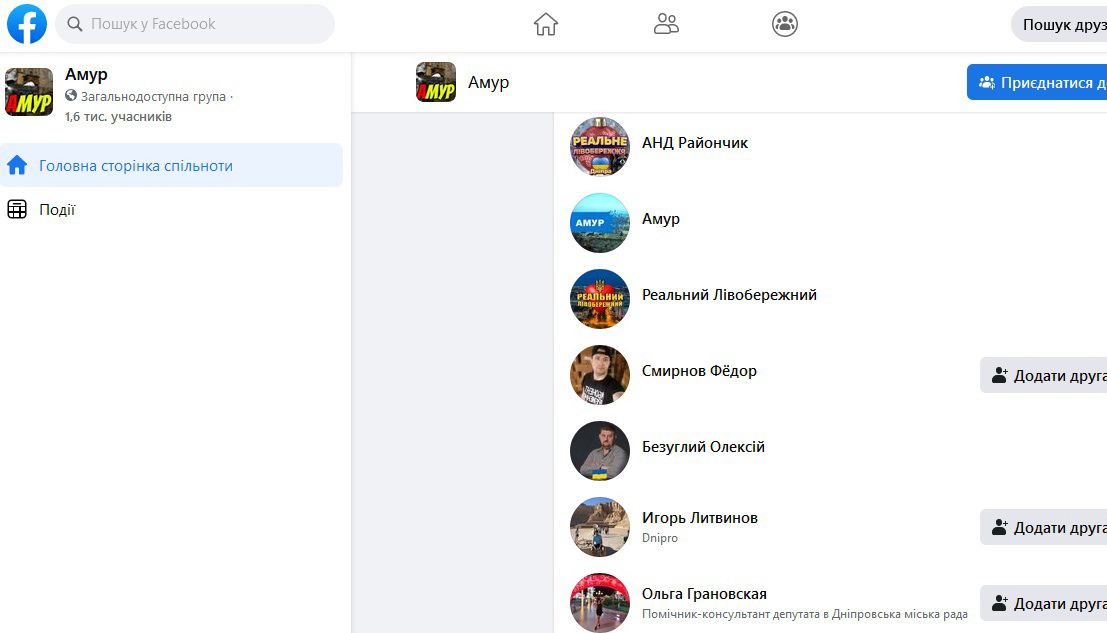The height and width of the screenshot is (633, 1107).
Task: Click Dnipro under Игорь Литвинов
Action: coord(659,538)
